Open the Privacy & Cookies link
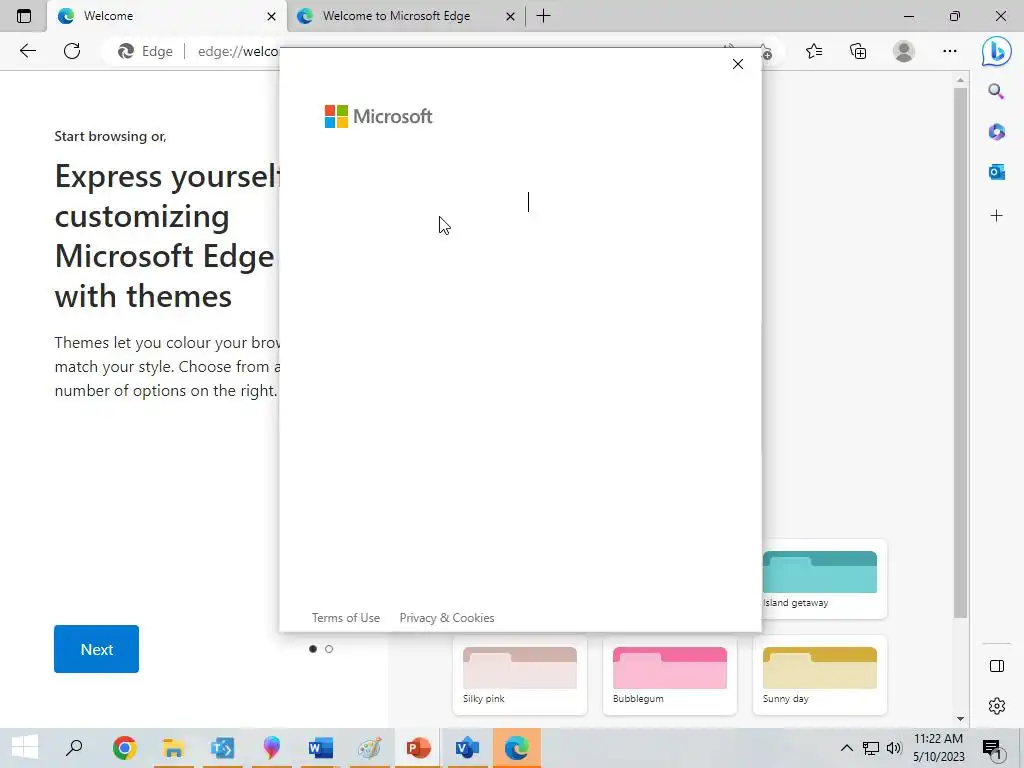The image size is (1024, 768). click(x=447, y=618)
